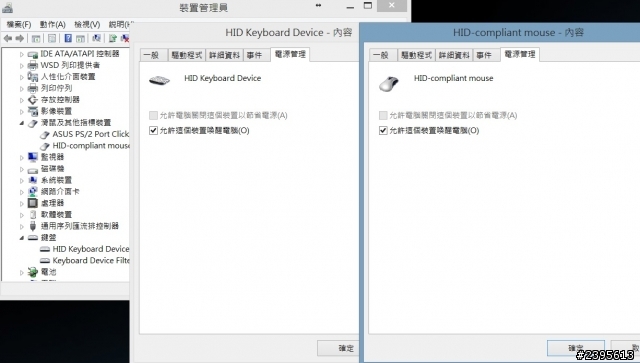Click the Device Manager title bar app icon
Viewport: 640px width, 363px height.
pyautogui.click(x=7, y=7)
